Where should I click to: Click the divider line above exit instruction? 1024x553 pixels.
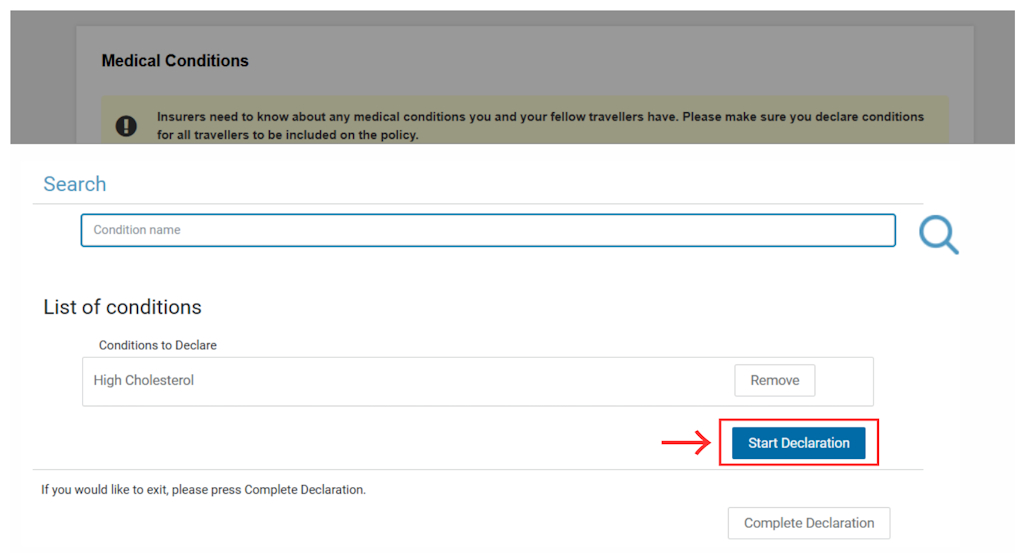478,469
